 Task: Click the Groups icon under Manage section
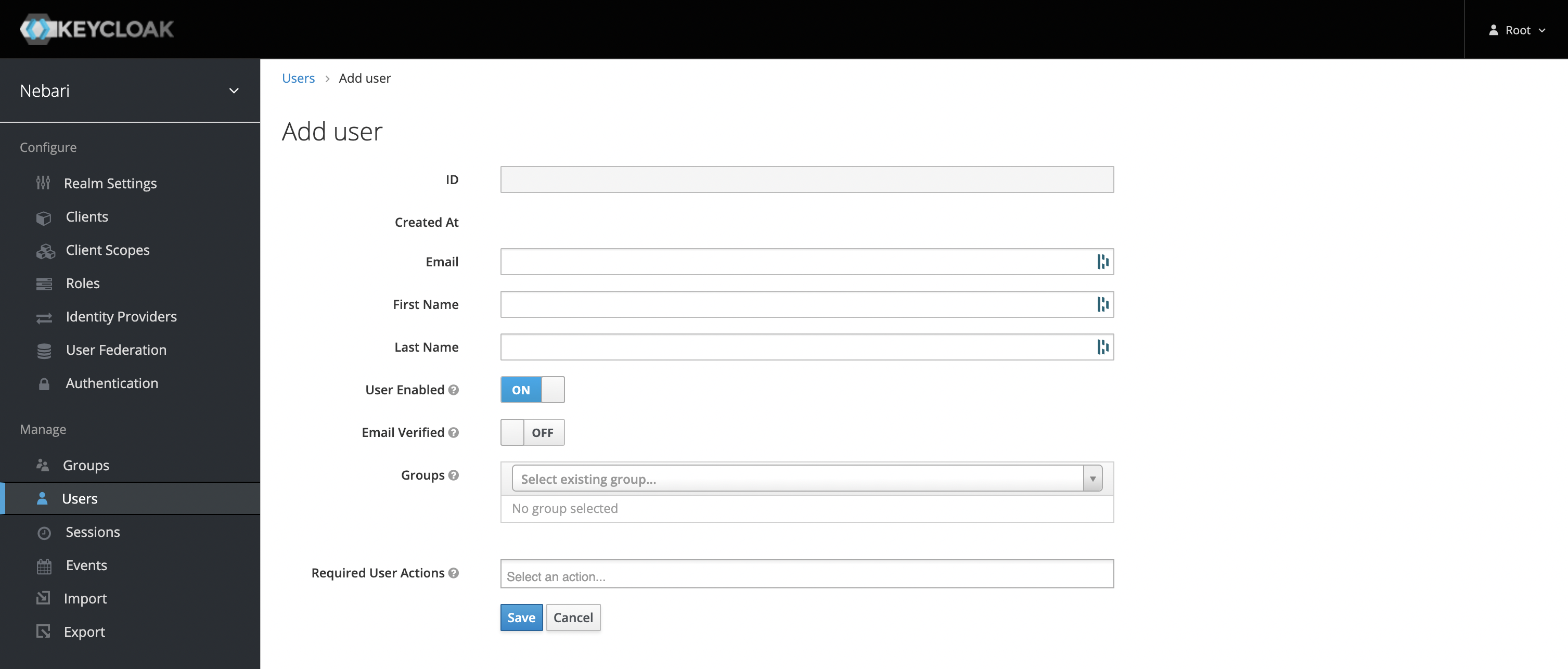pyautogui.click(x=42, y=465)
